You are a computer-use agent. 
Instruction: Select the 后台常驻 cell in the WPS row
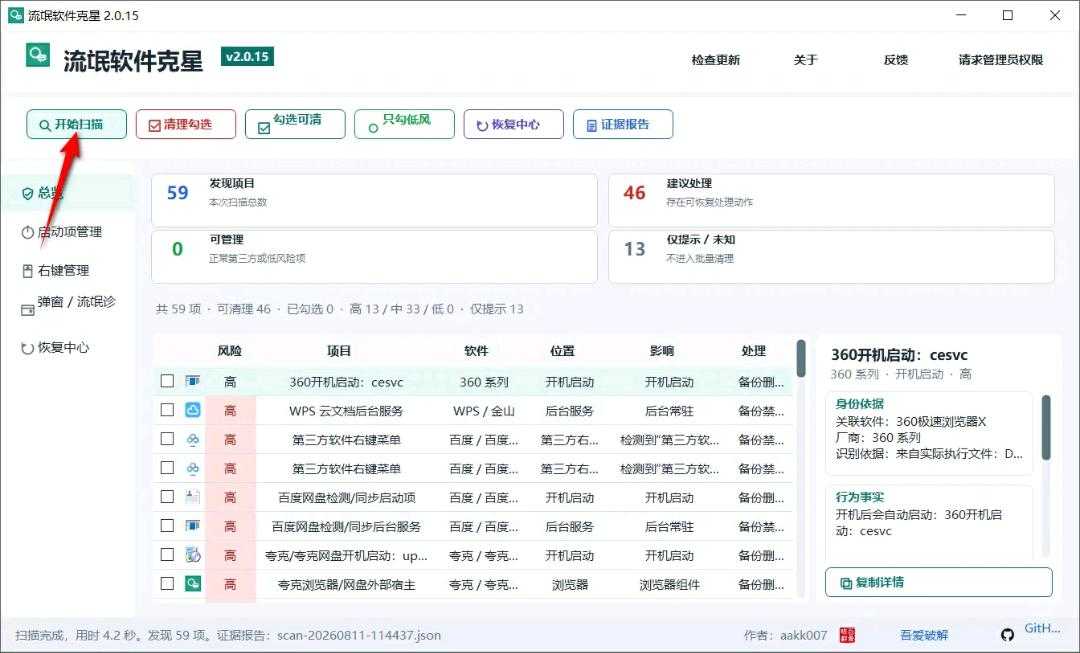(669, 411)
